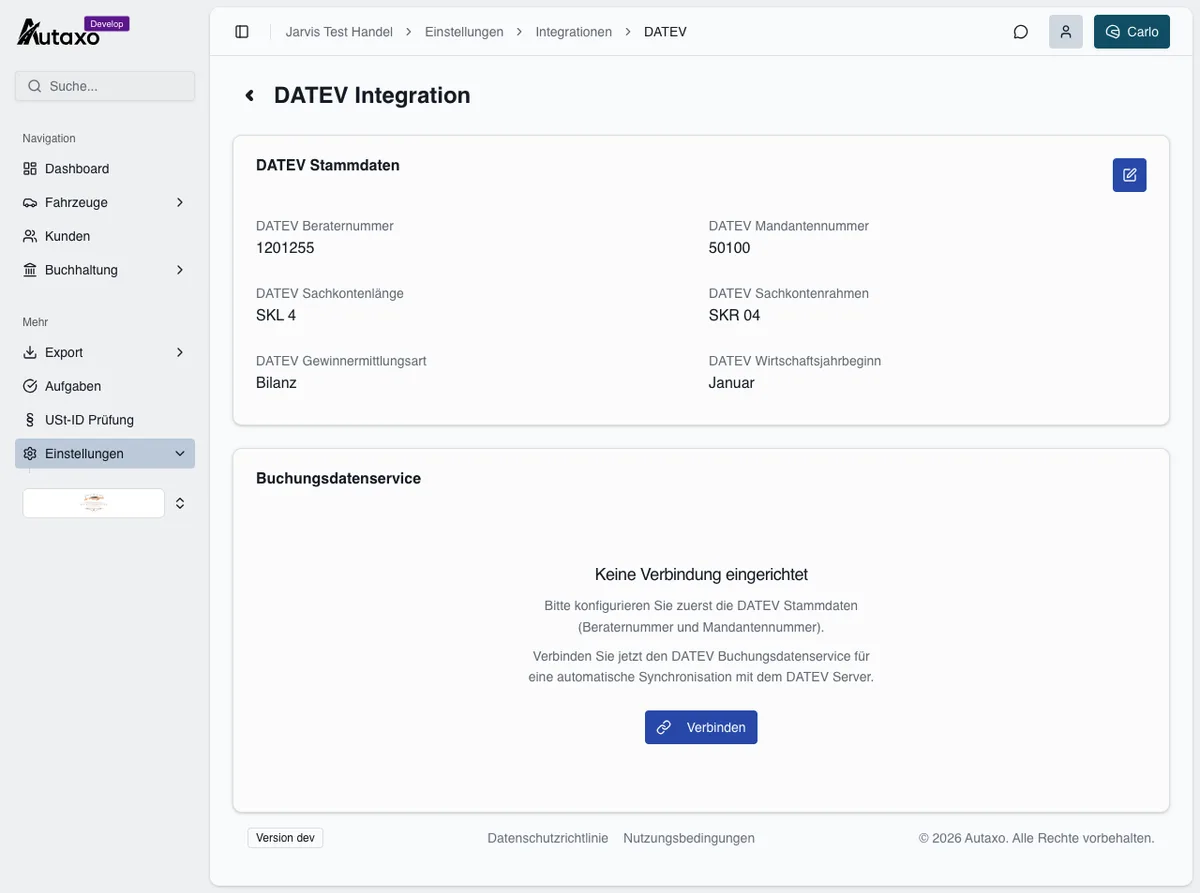
Task: Click the USt-ID paragraph symbol icon
Action: coord(30,420)
